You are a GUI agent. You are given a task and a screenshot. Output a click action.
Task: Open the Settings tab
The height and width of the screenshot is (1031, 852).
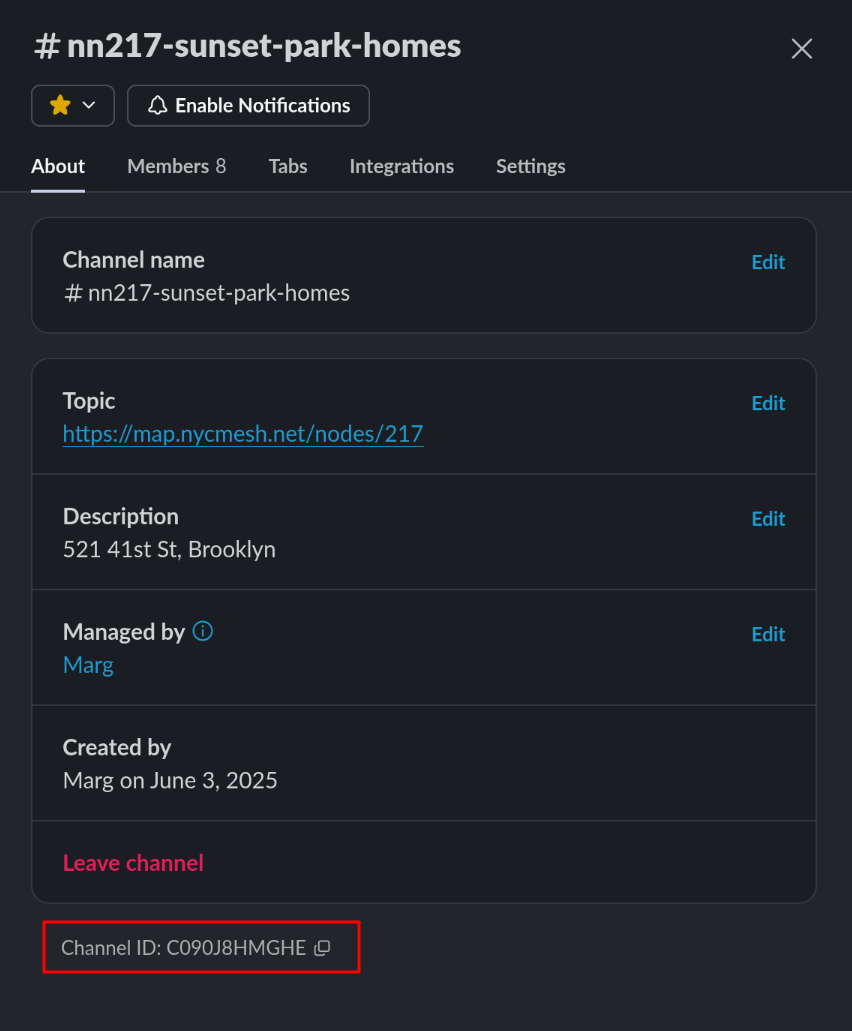(530, 166)
